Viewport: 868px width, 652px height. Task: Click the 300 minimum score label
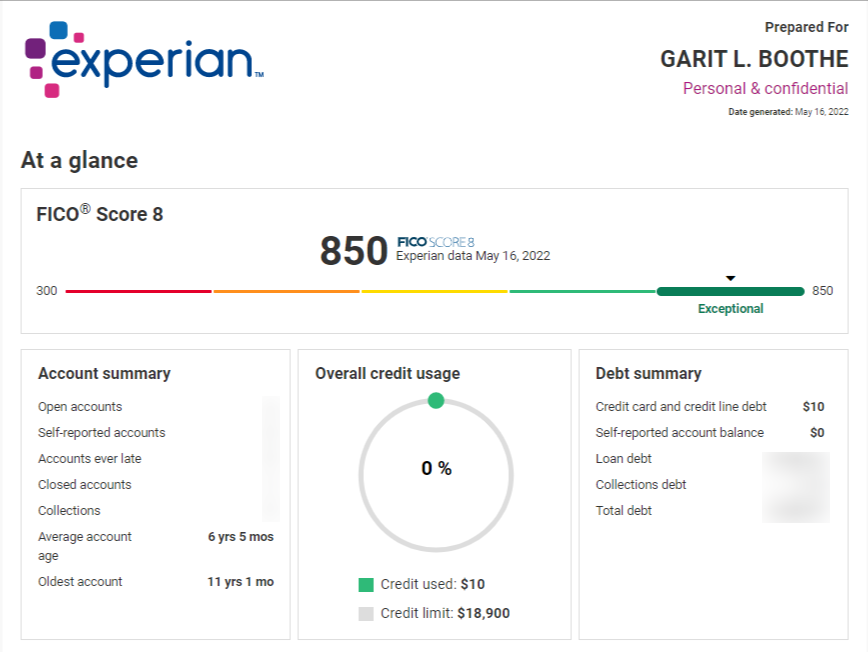(46, 291)
